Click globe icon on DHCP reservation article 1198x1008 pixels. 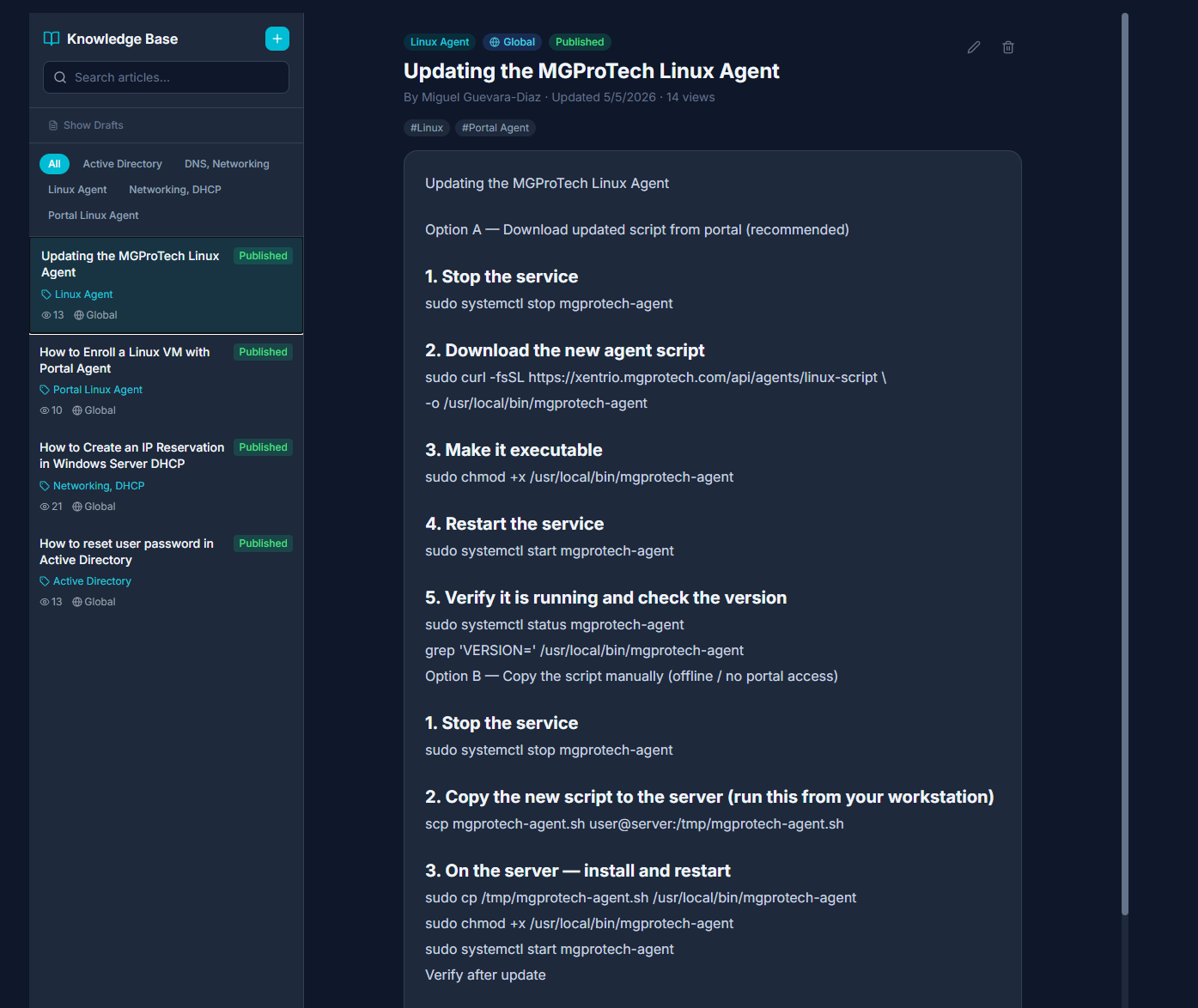point(77,507)
